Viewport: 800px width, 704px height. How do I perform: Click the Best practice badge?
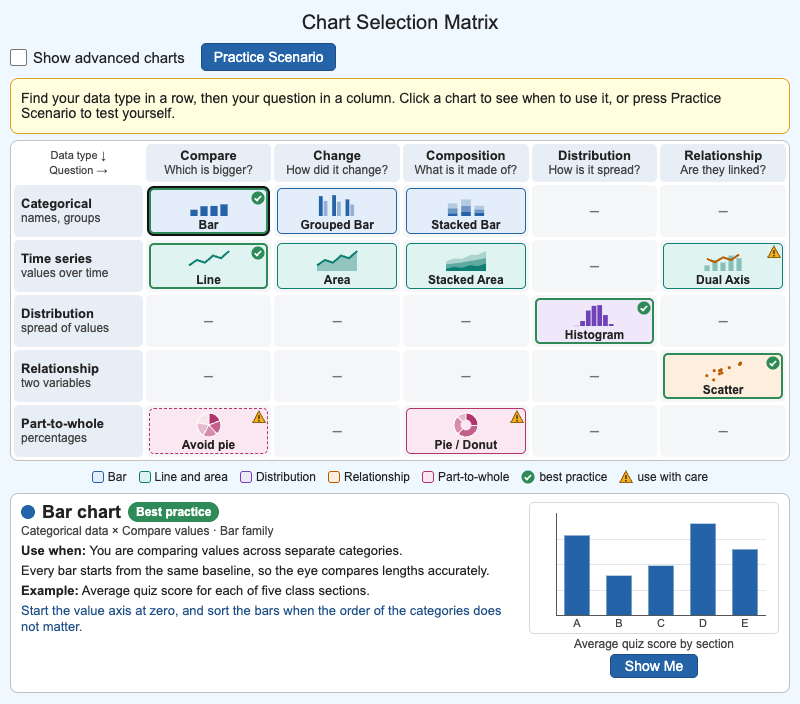[x=173, y=512]
